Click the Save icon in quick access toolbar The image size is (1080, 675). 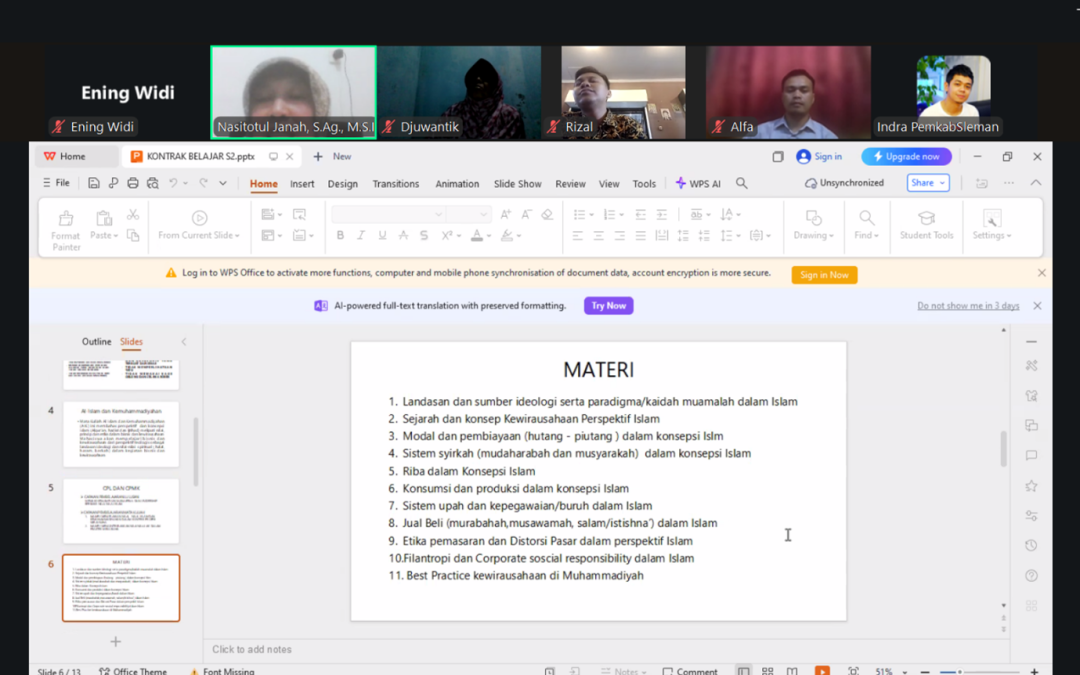click(x=94, y=183)
